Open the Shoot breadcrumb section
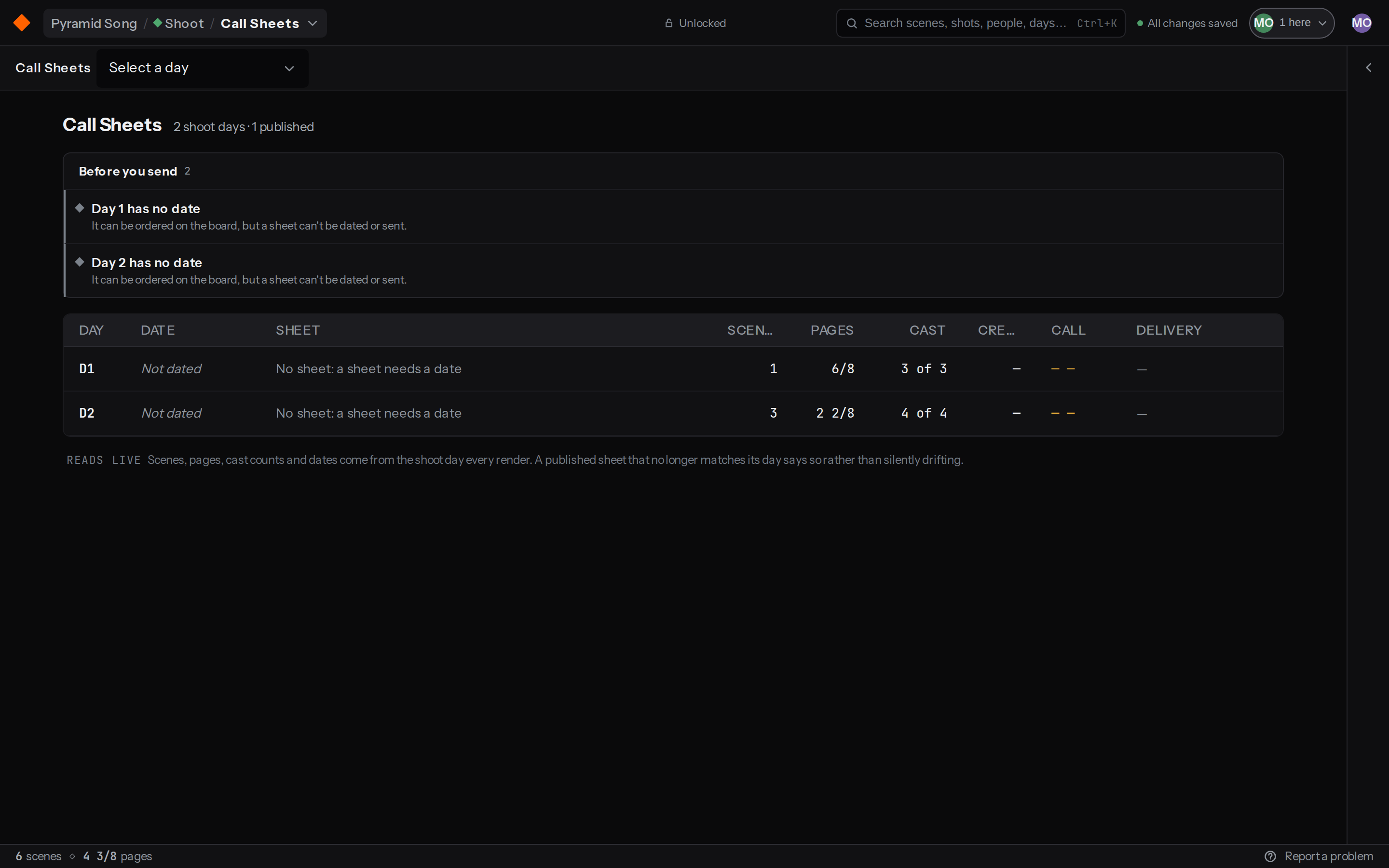The image size is (1389, 868). click(178, 23)
